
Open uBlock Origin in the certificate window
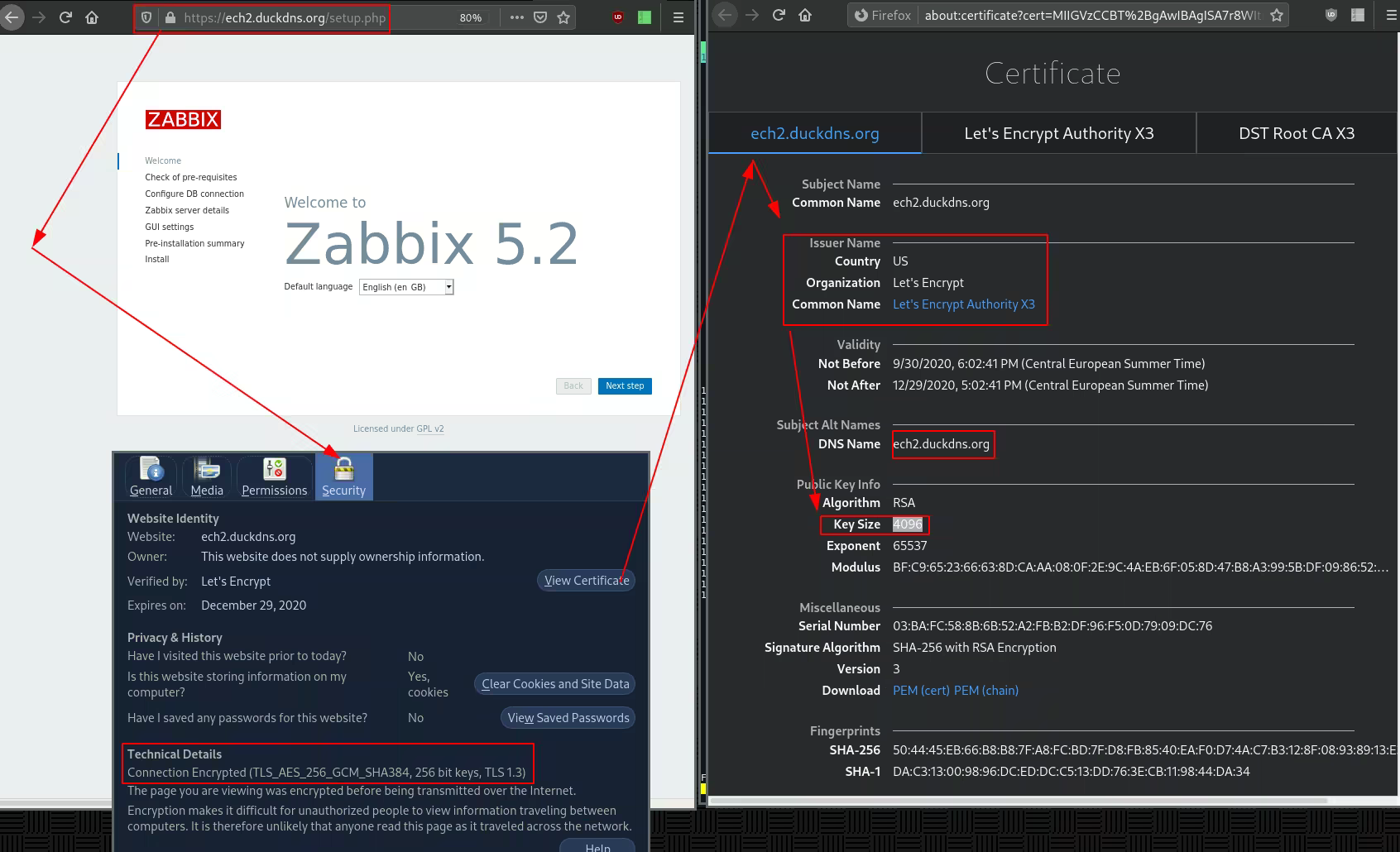click(x=1331, y=15)
